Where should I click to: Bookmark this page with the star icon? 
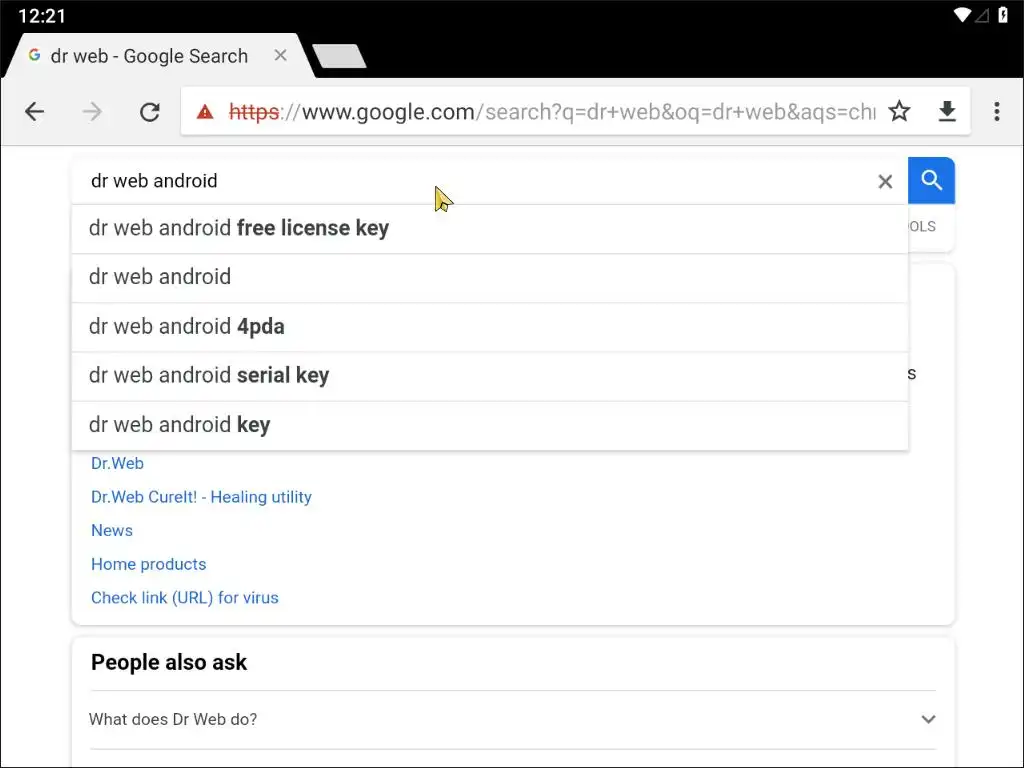(x=900, y=112)
